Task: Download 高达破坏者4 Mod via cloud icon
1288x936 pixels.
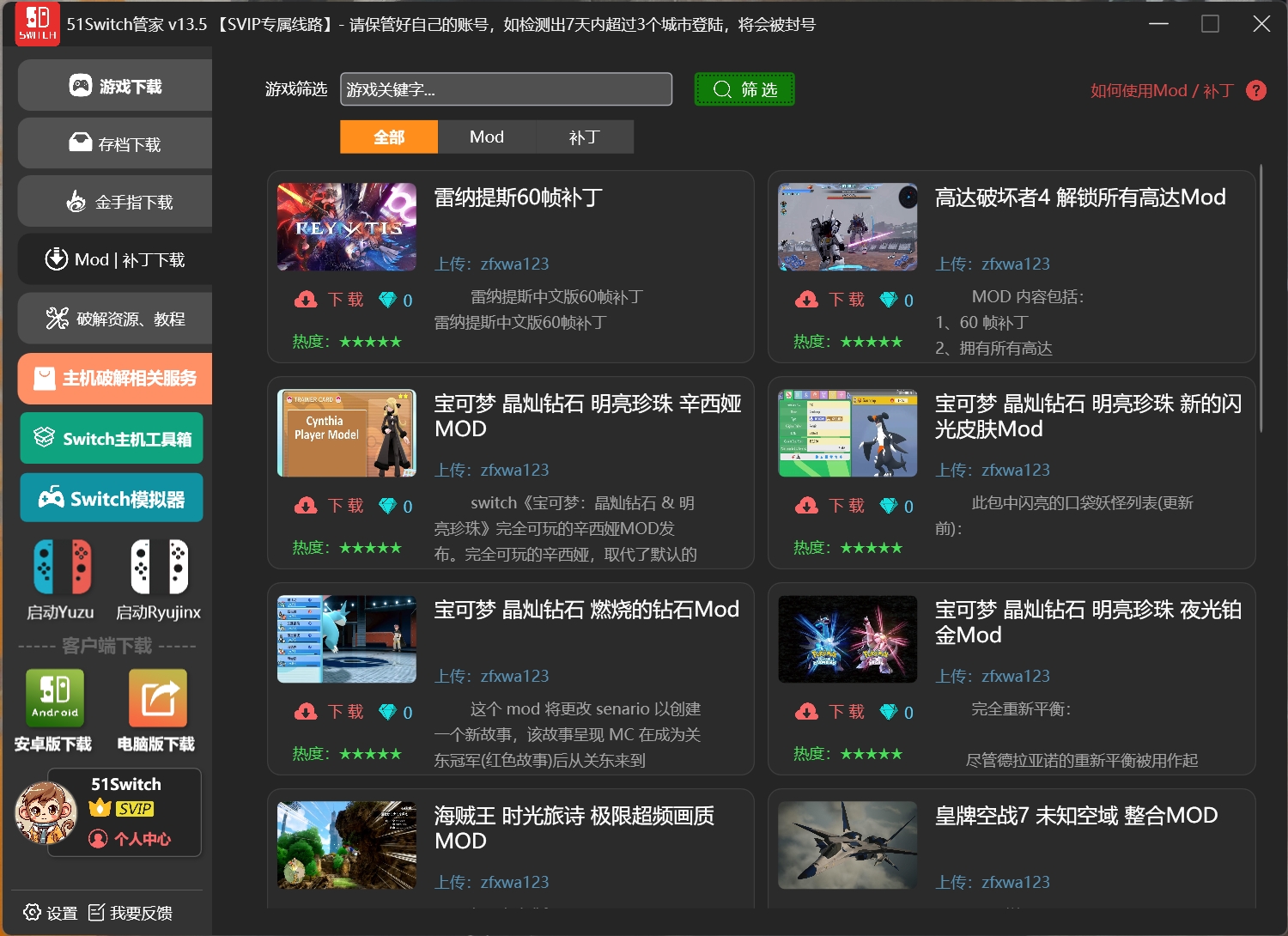Action: point(806,300)
